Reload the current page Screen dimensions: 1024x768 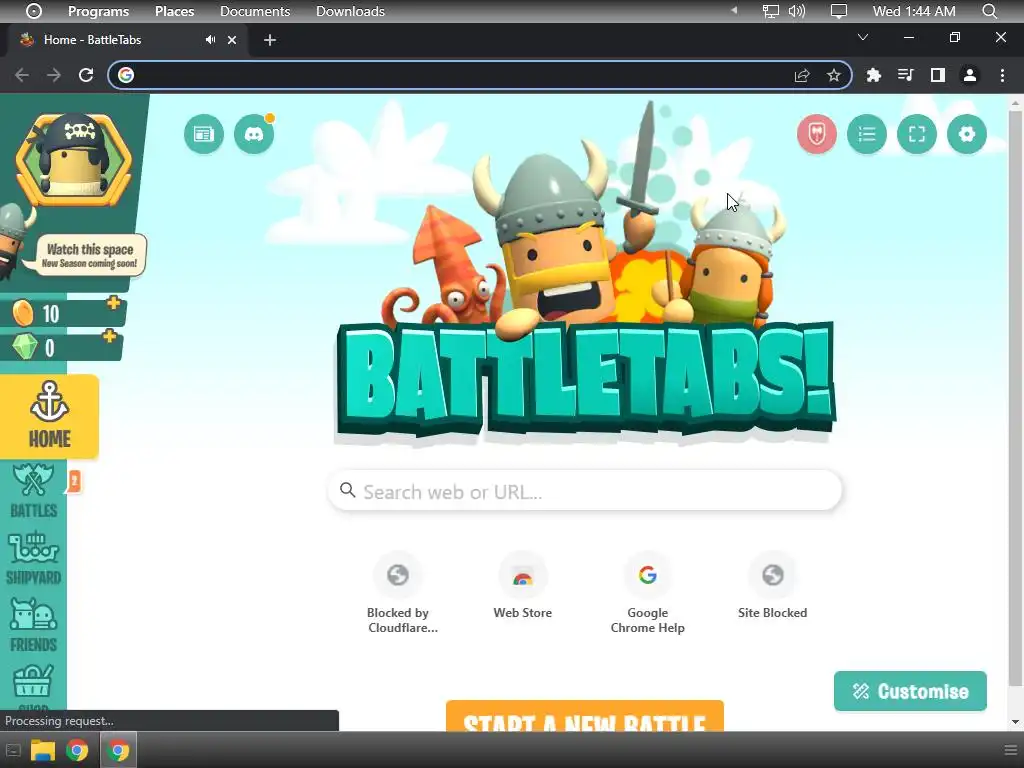[86, 75]
